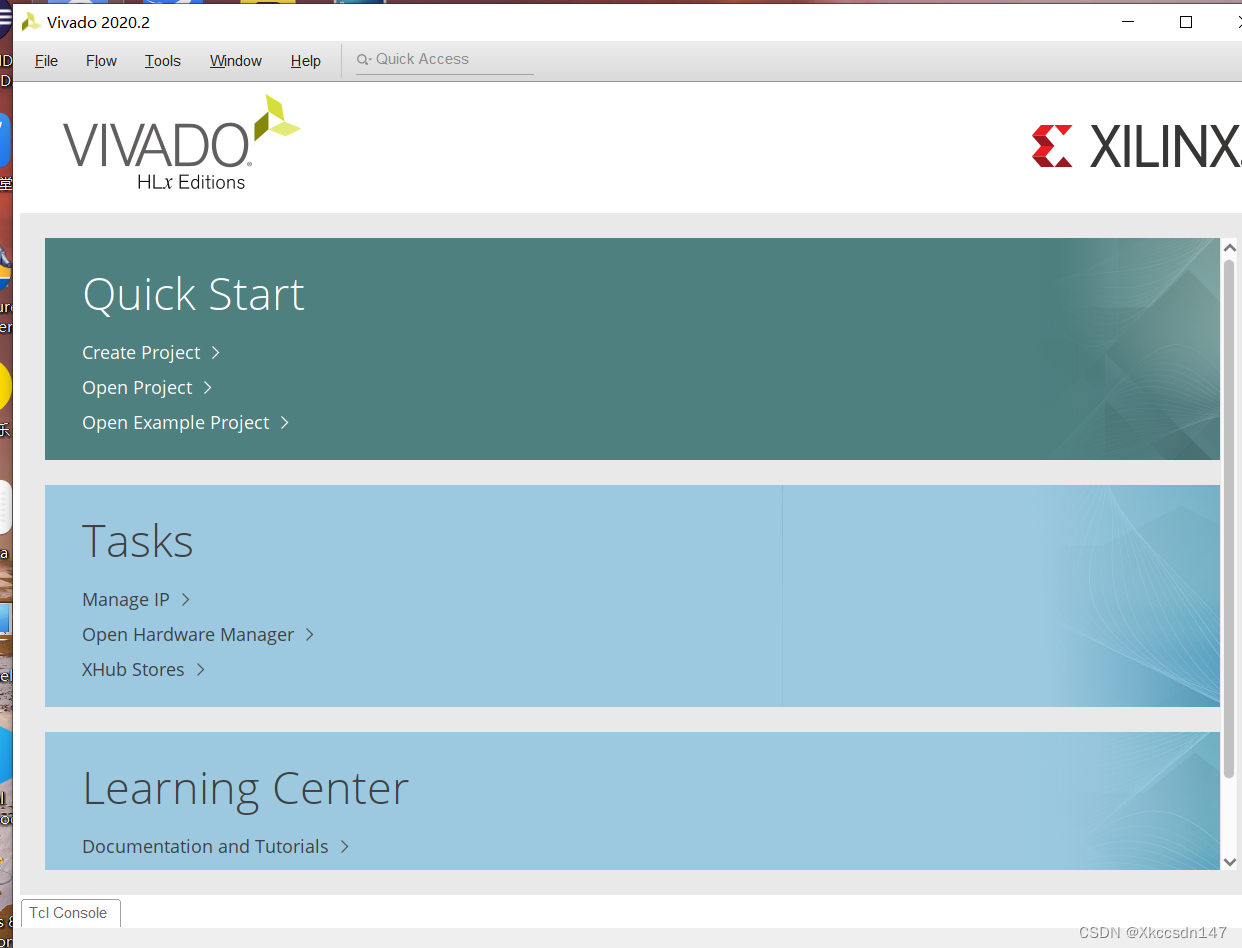Click the Quick Access magnifier icon

[363, 60]
